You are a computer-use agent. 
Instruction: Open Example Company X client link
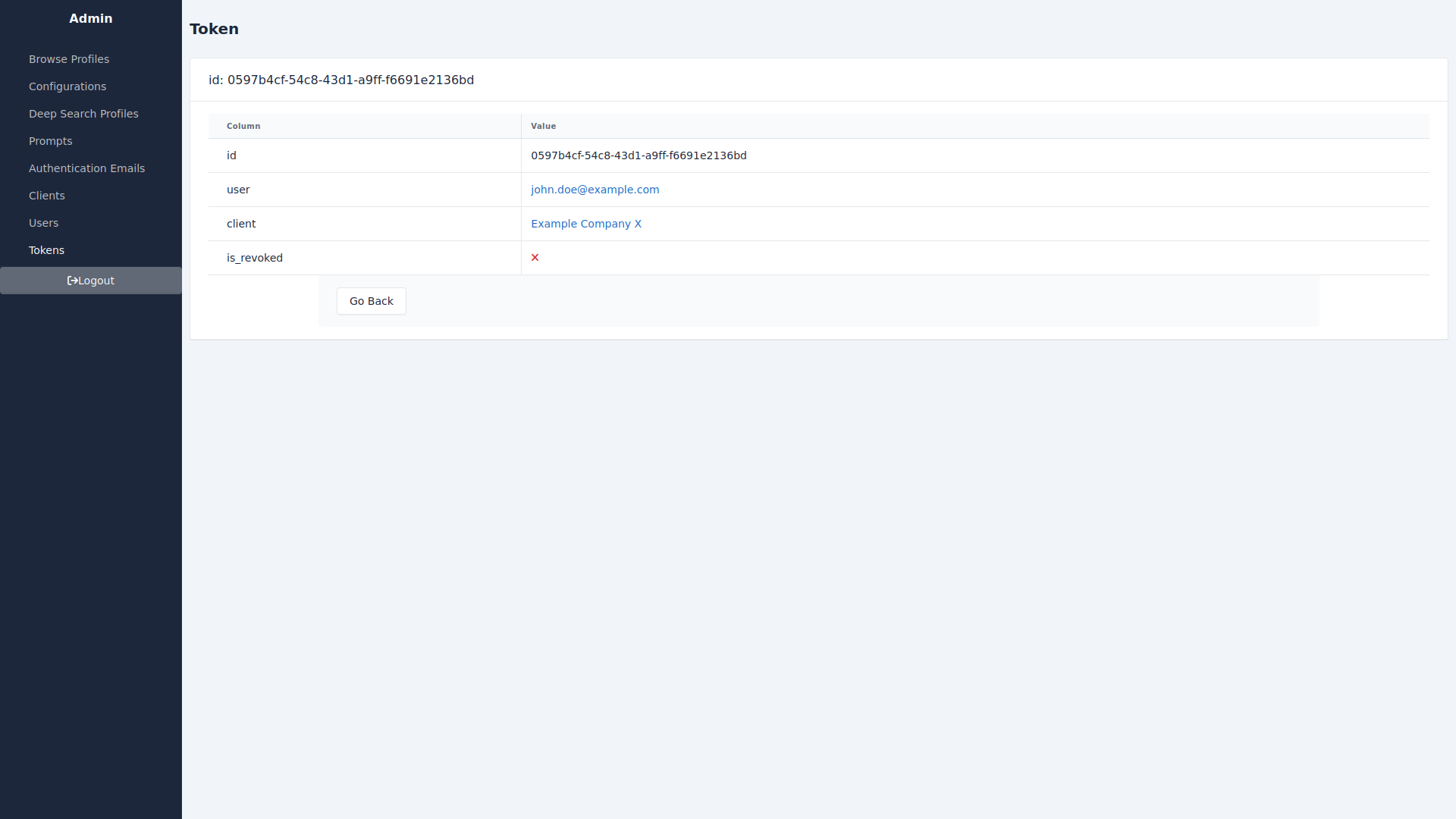coord(585,224)
